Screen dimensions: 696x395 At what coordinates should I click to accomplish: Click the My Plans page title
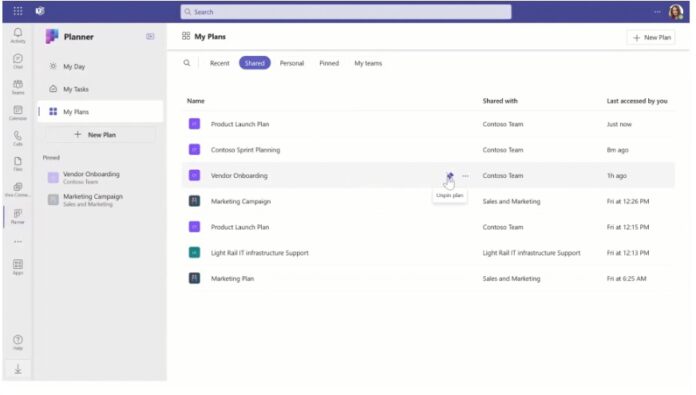[210, 36]
